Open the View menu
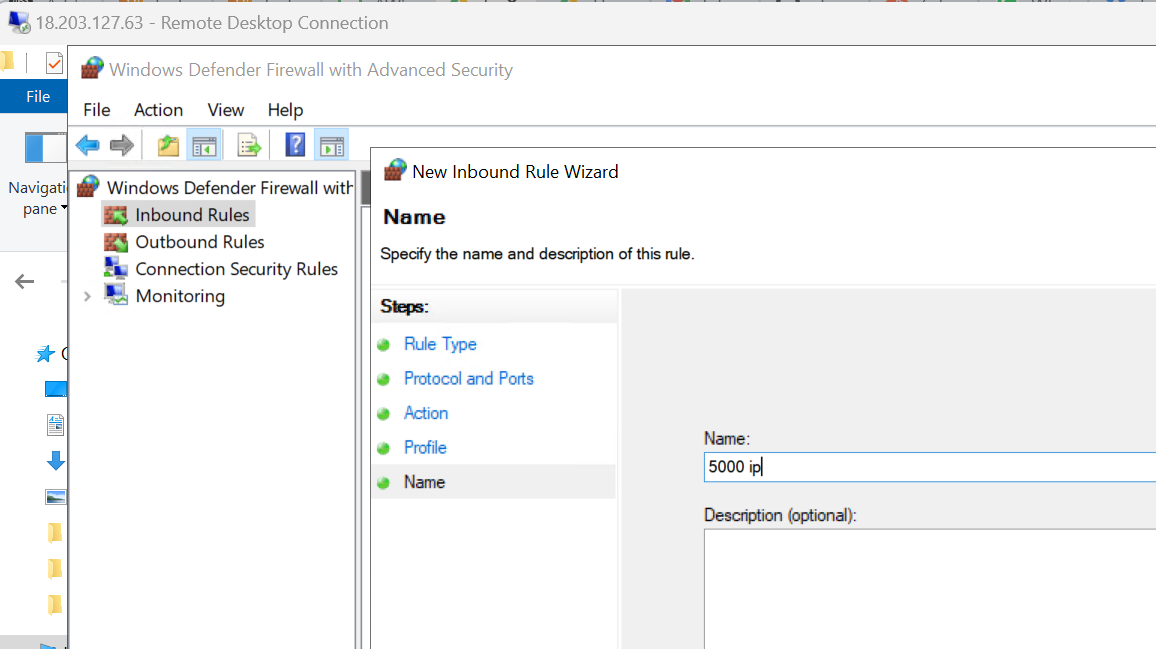The image size is (1156, 649). 226,110
